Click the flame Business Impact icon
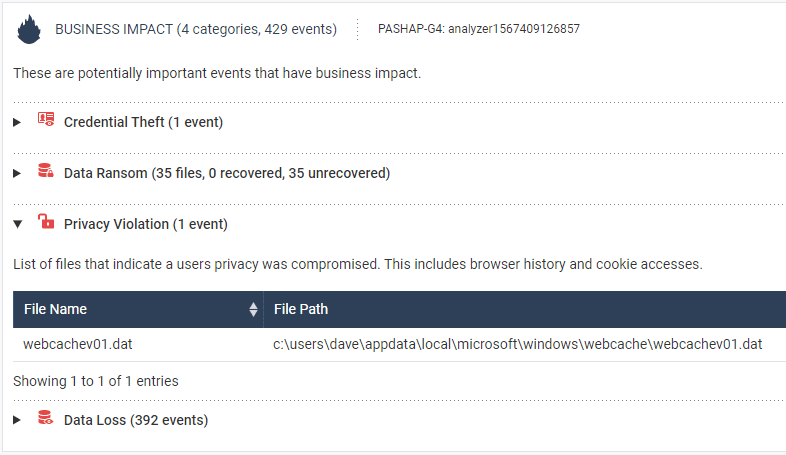The image size is (786, 455). (x=30, y=29)
